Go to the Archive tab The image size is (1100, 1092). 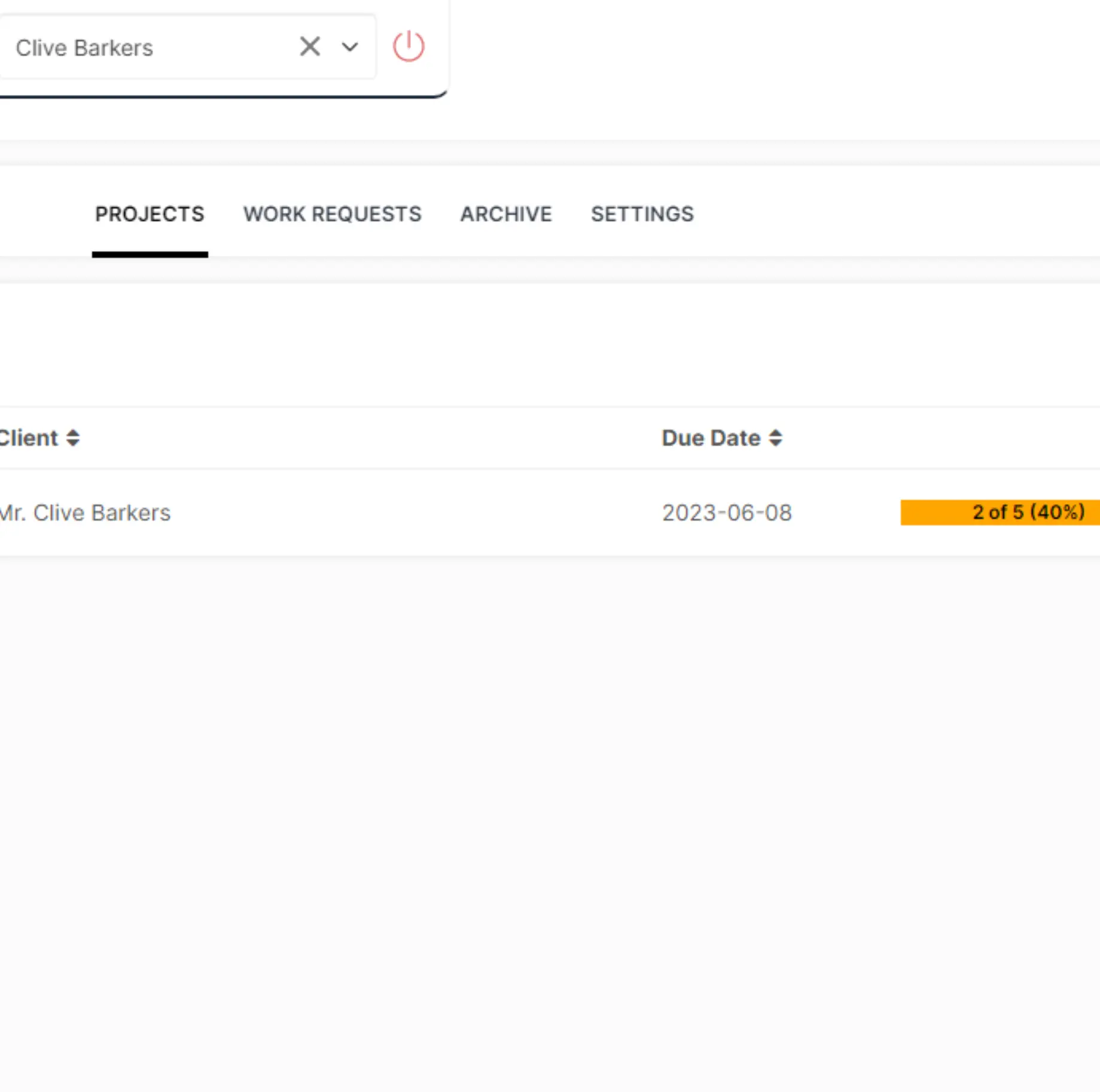pos(505,214)
